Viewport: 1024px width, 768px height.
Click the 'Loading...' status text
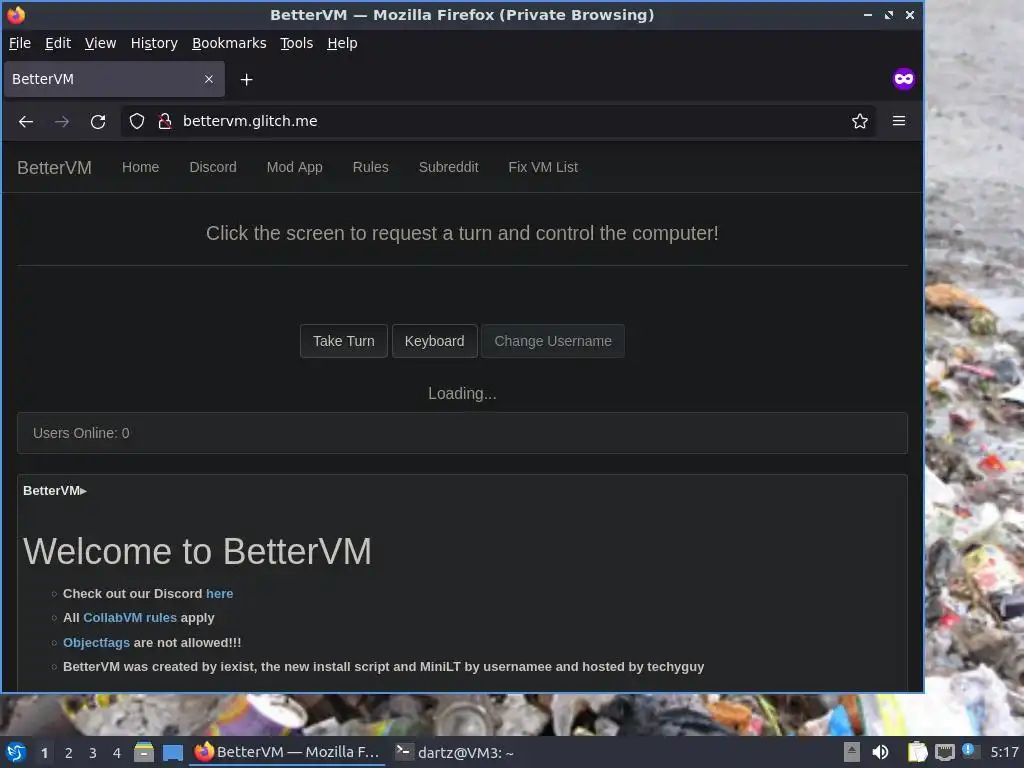click(462, 393)
